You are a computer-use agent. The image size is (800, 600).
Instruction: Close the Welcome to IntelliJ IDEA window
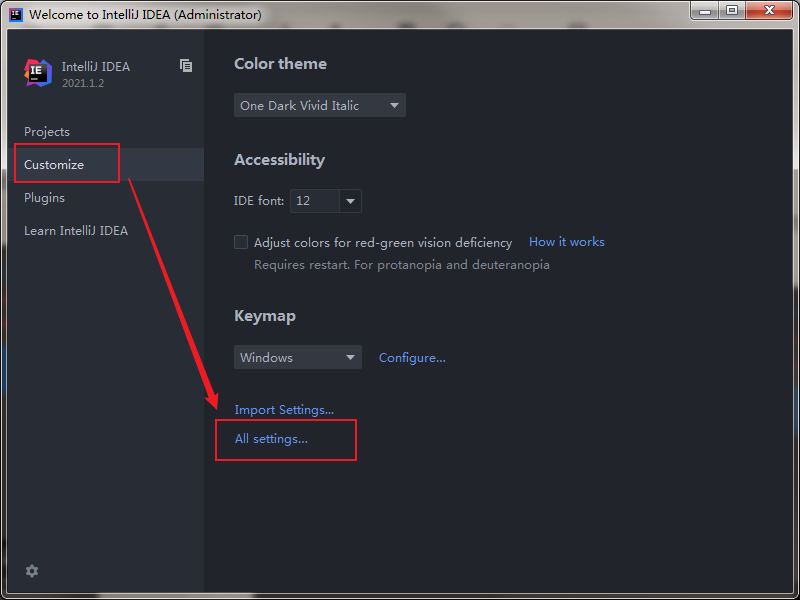tap(769, 11)
